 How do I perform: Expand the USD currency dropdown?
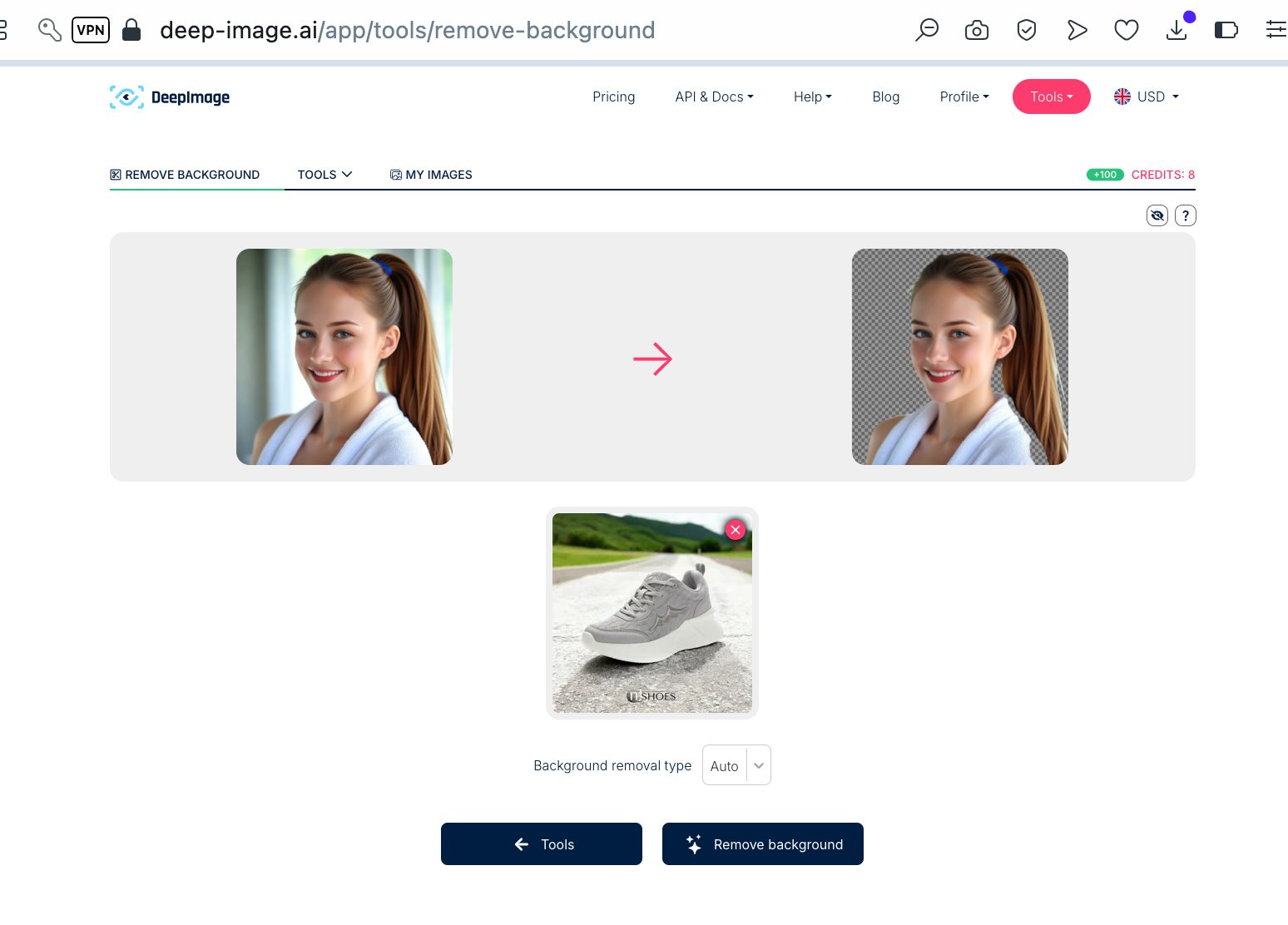click(x=1147, y=96)
